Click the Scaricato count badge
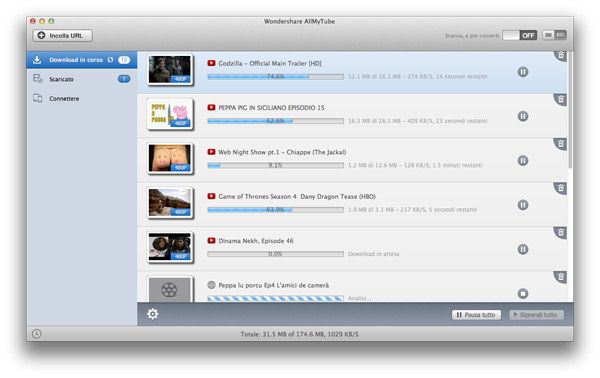This screenshot has height=378, width=600. coord(124,79)
